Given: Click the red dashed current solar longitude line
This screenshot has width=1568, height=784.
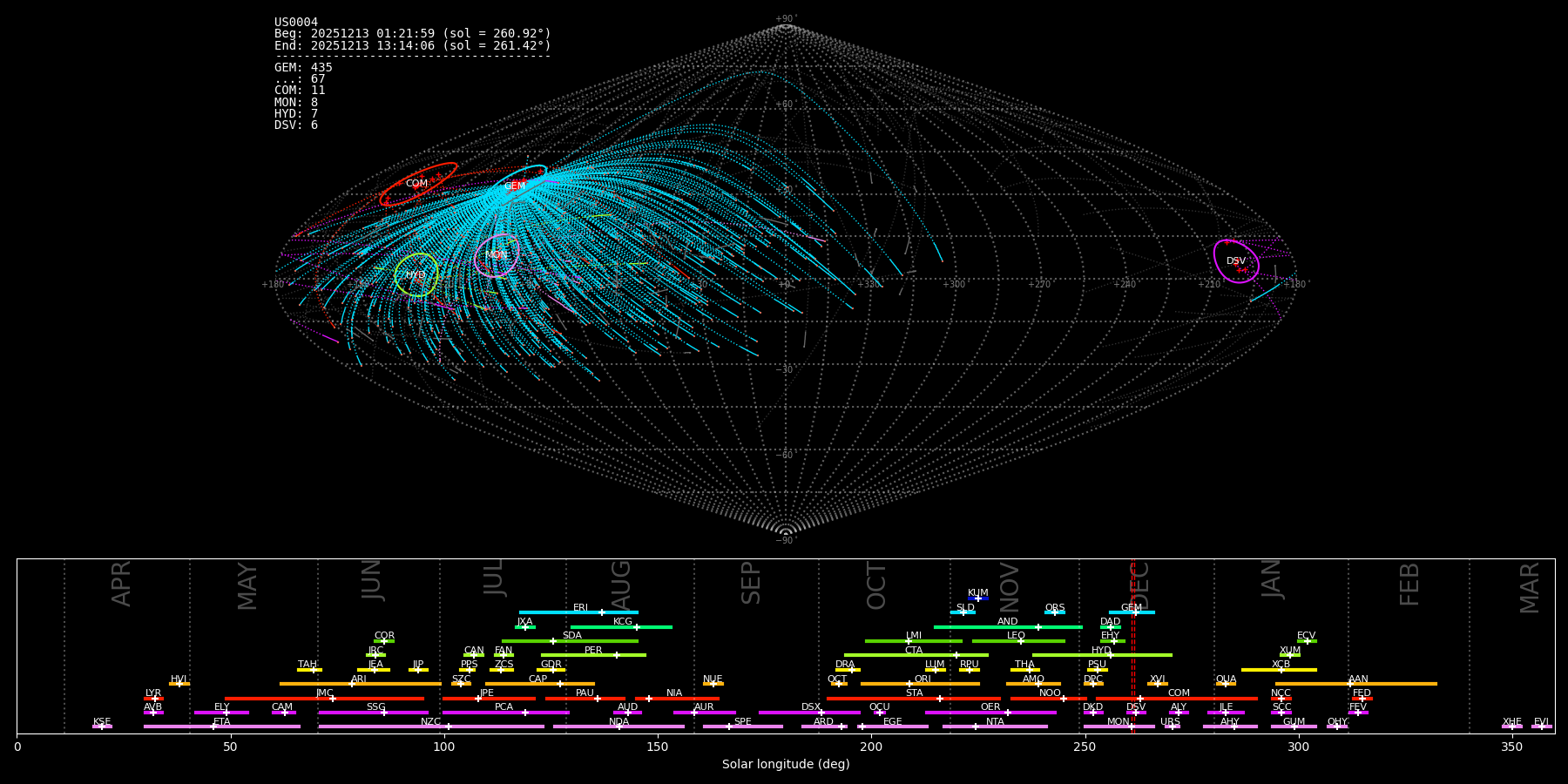Looking at the screenshot, I should 1133,645.
